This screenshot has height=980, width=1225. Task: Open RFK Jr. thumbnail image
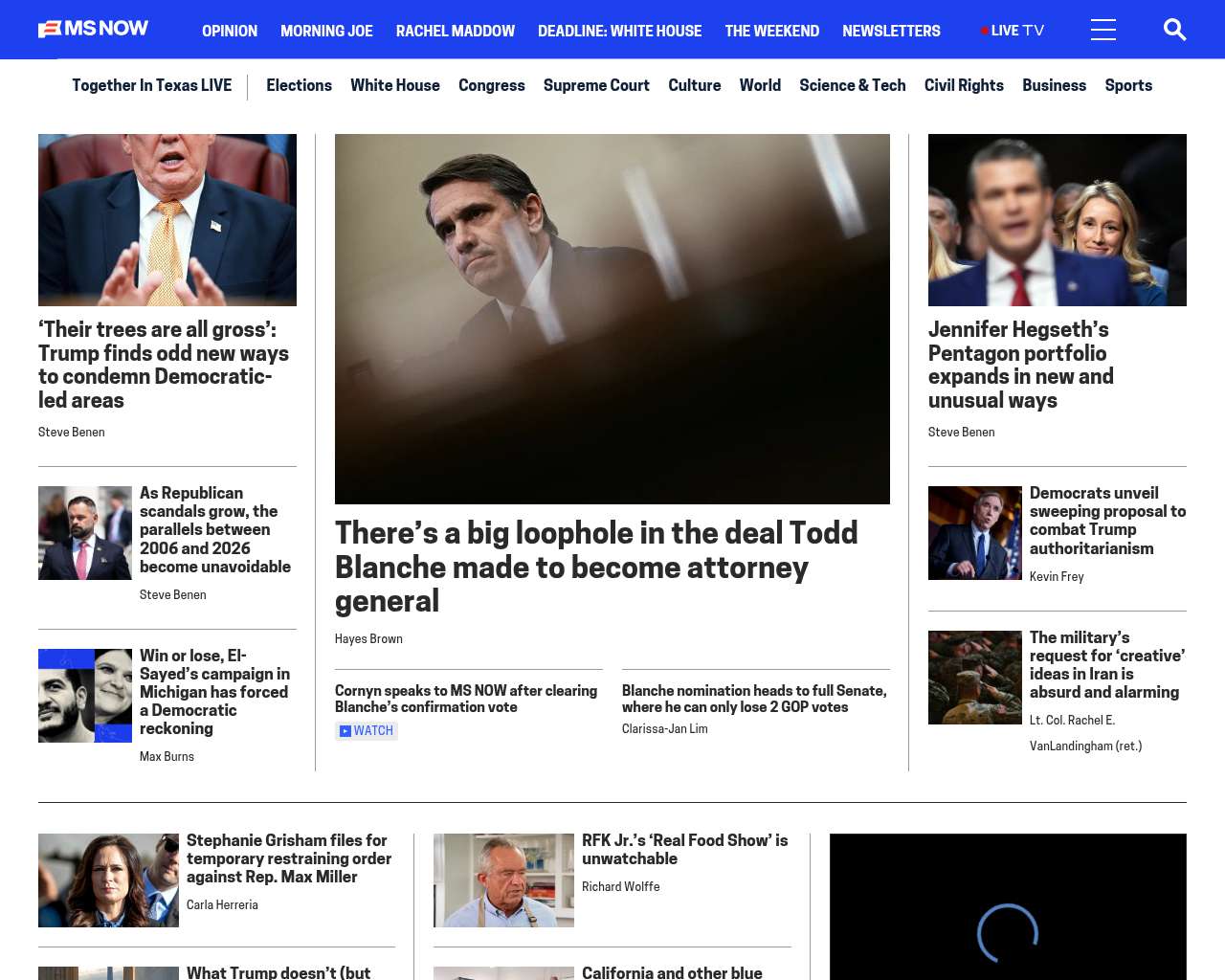point(503,880)
